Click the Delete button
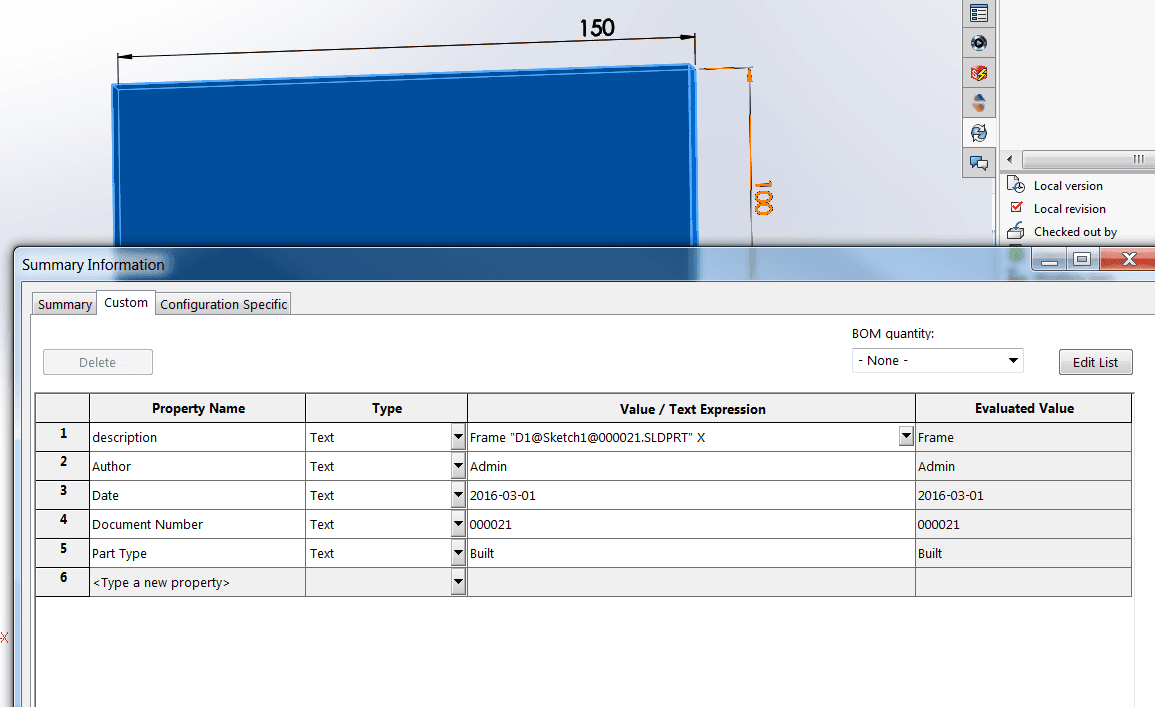 tap(98, 362)
